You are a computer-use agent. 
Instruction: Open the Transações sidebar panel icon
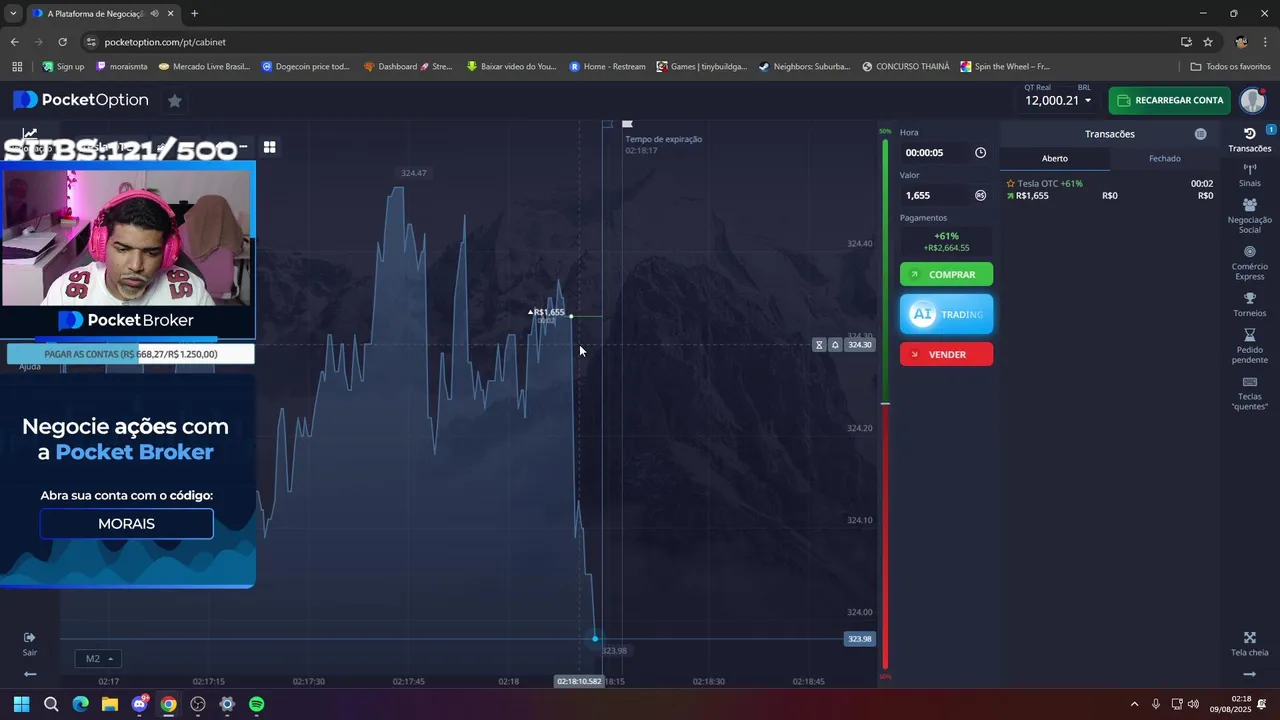point(1249,139)
